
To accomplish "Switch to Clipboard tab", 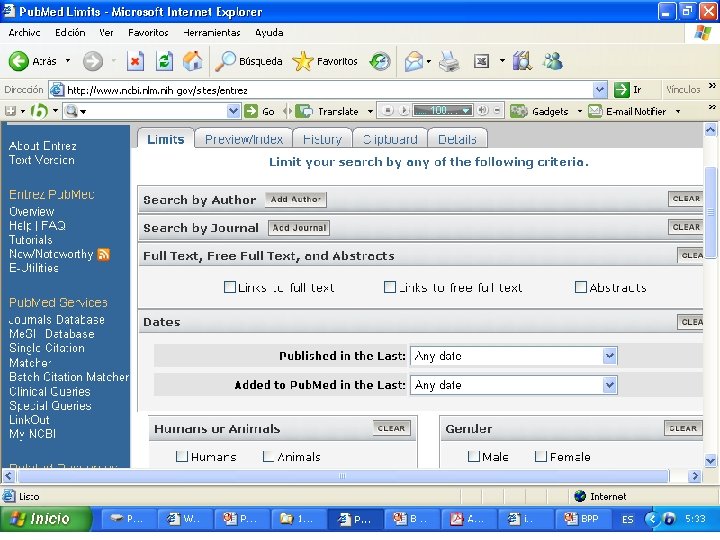I will point(390,139).
